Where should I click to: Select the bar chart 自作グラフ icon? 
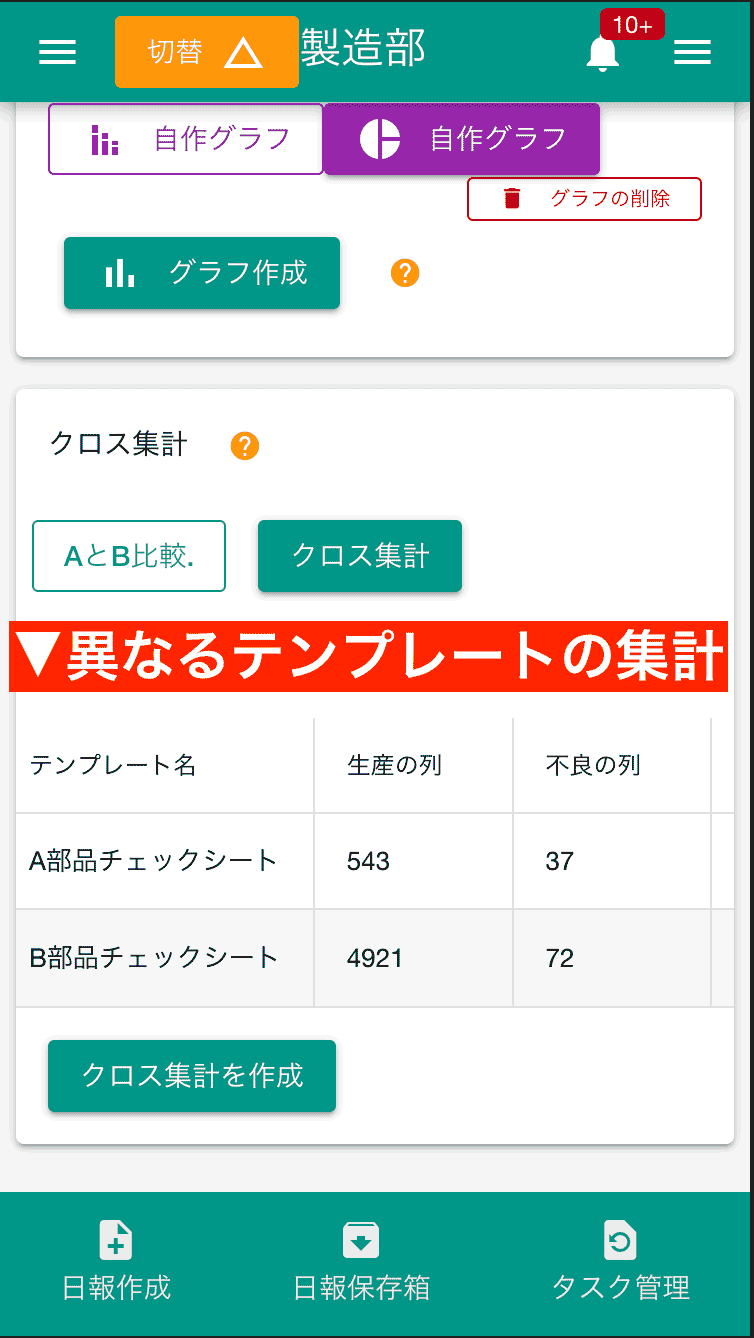coord(104,140)
